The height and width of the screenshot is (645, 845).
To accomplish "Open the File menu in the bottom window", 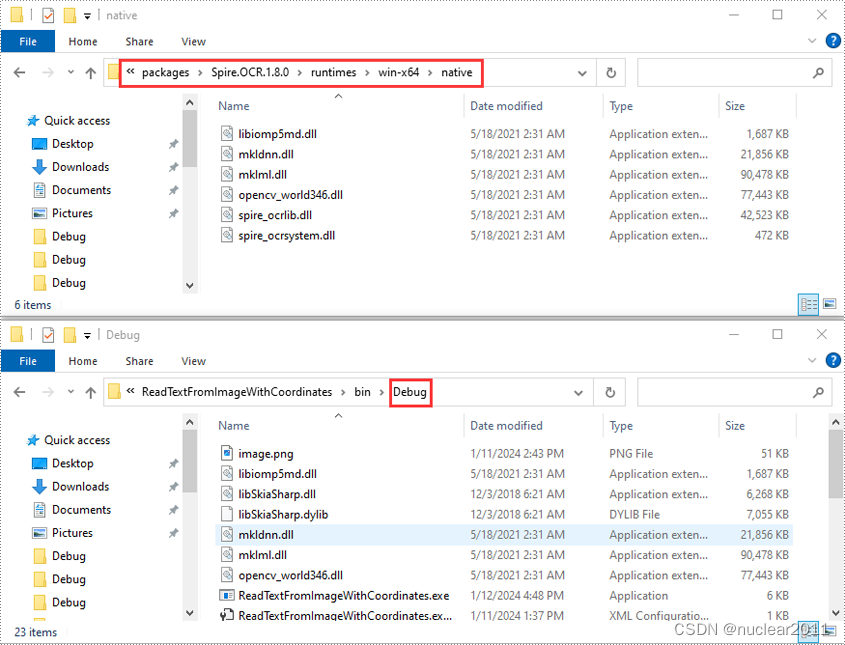I will pyautogui.click(x=28, y=361).
